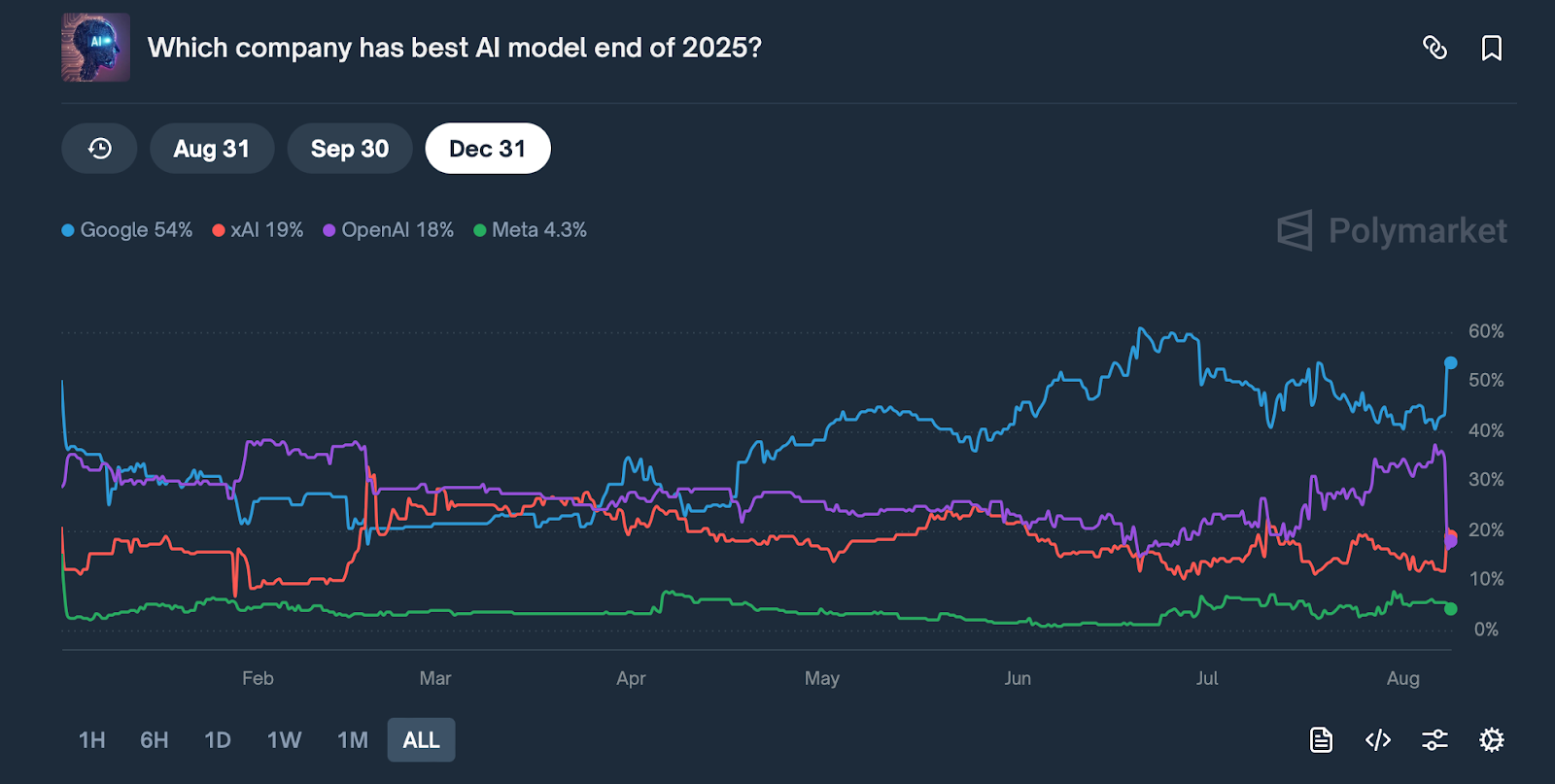
Task: Click the share link icon
Action: coord(1435,48)
